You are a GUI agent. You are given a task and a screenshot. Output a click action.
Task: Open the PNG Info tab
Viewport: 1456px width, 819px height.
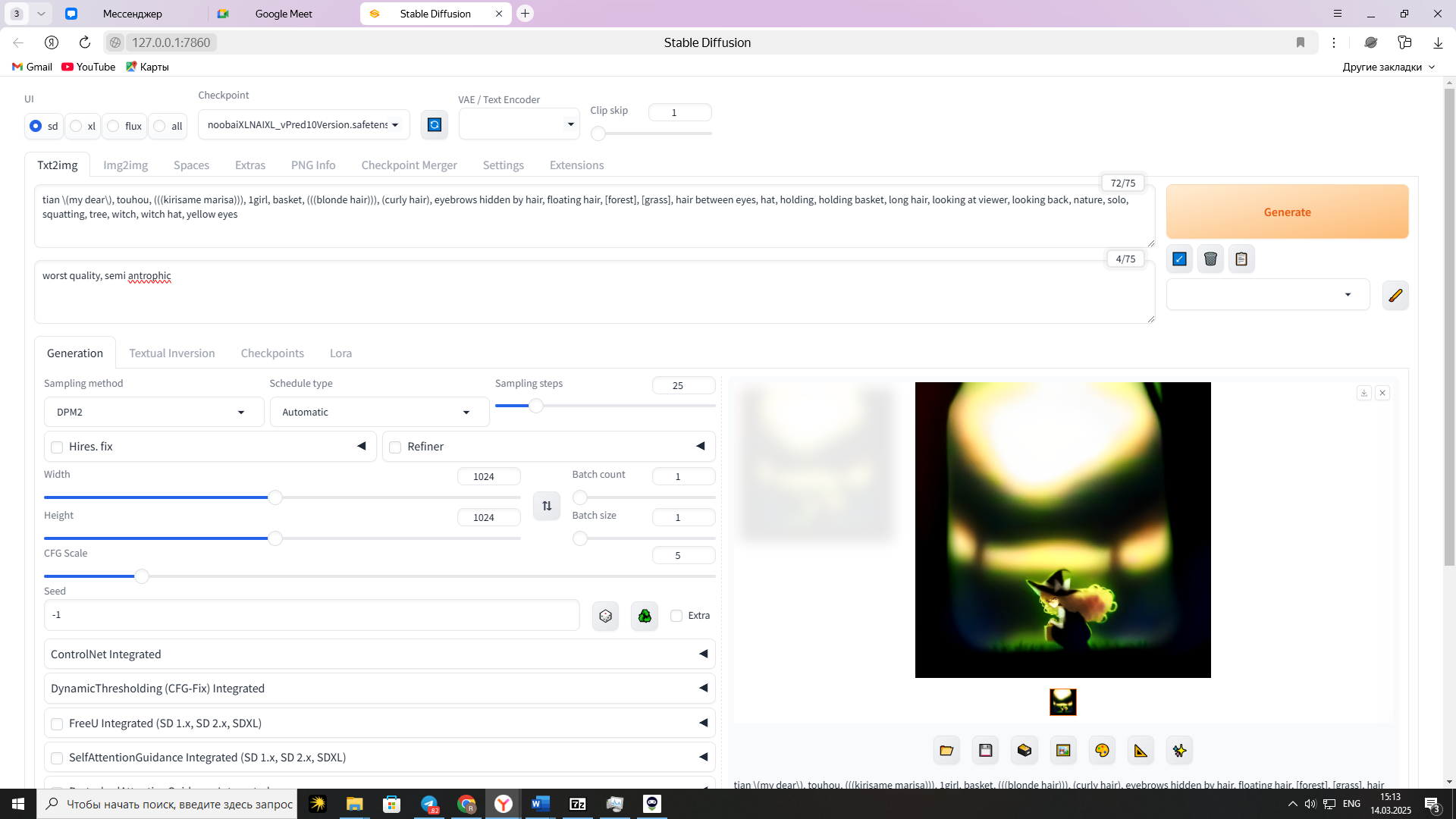tap(313, 165)
